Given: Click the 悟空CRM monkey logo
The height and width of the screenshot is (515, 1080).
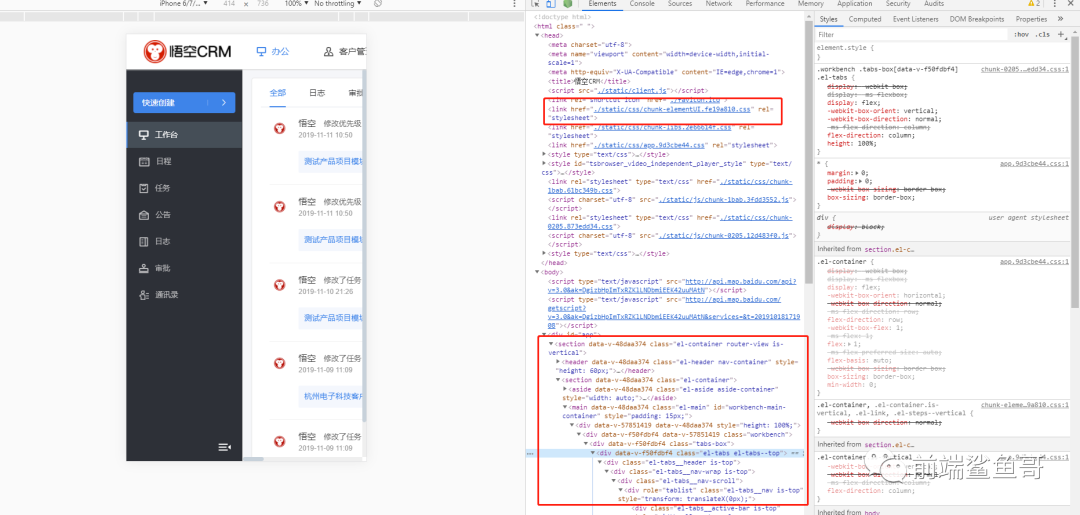Looking at the screenshot, I should pos(155,52).
